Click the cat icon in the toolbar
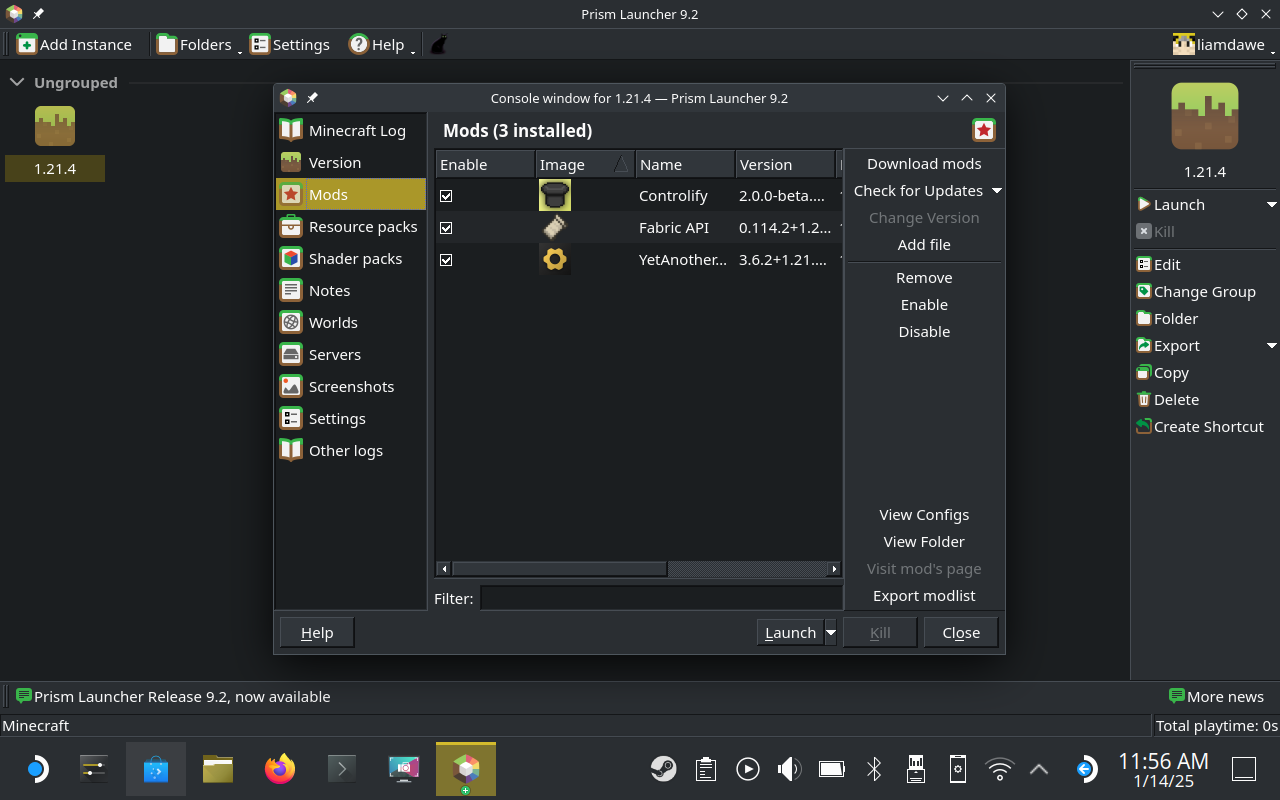 click(438, 44)
